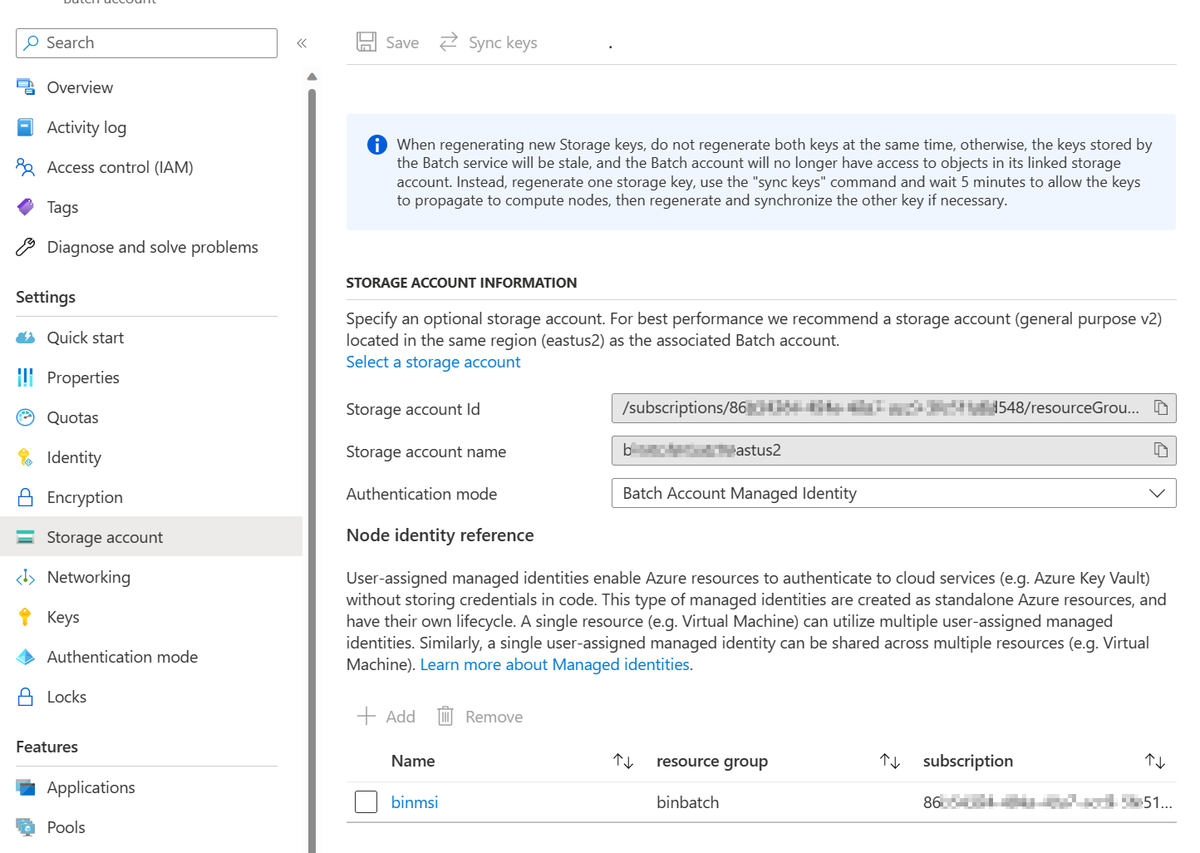This screenshot has width=1200, height=853.
Task: Open Identity menu item
Action: click(74, 457)
